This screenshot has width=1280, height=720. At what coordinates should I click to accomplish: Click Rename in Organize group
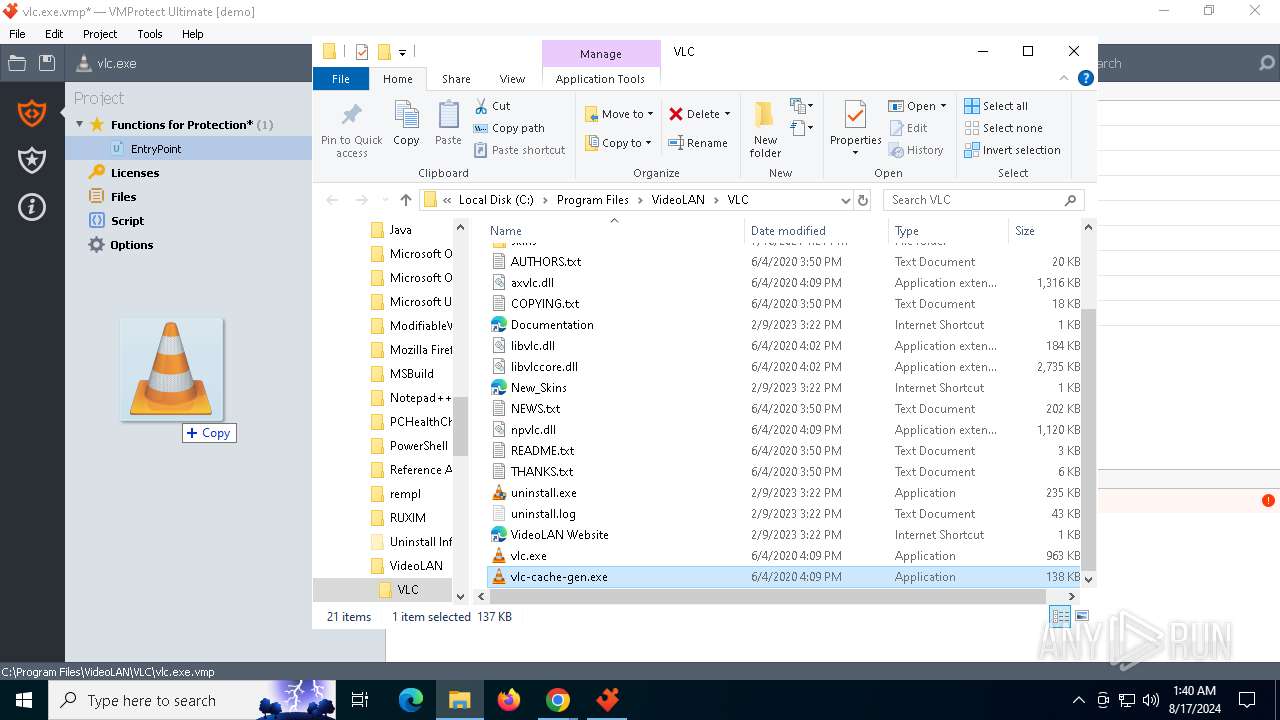698,143
